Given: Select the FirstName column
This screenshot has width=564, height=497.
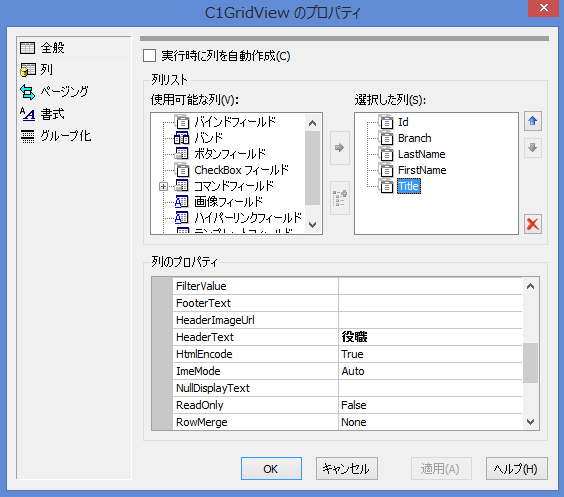Looking at the screenshot, I should pyautogui.click(x=422, y=170).
